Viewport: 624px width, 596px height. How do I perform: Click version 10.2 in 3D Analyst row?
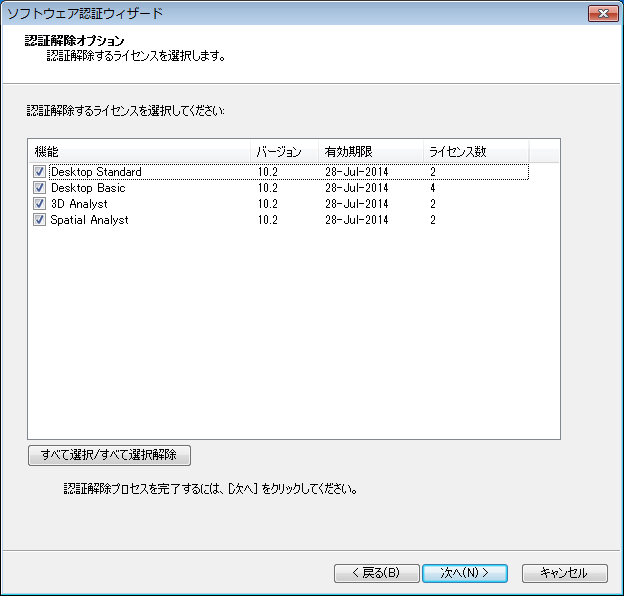[x=267, y=204]
